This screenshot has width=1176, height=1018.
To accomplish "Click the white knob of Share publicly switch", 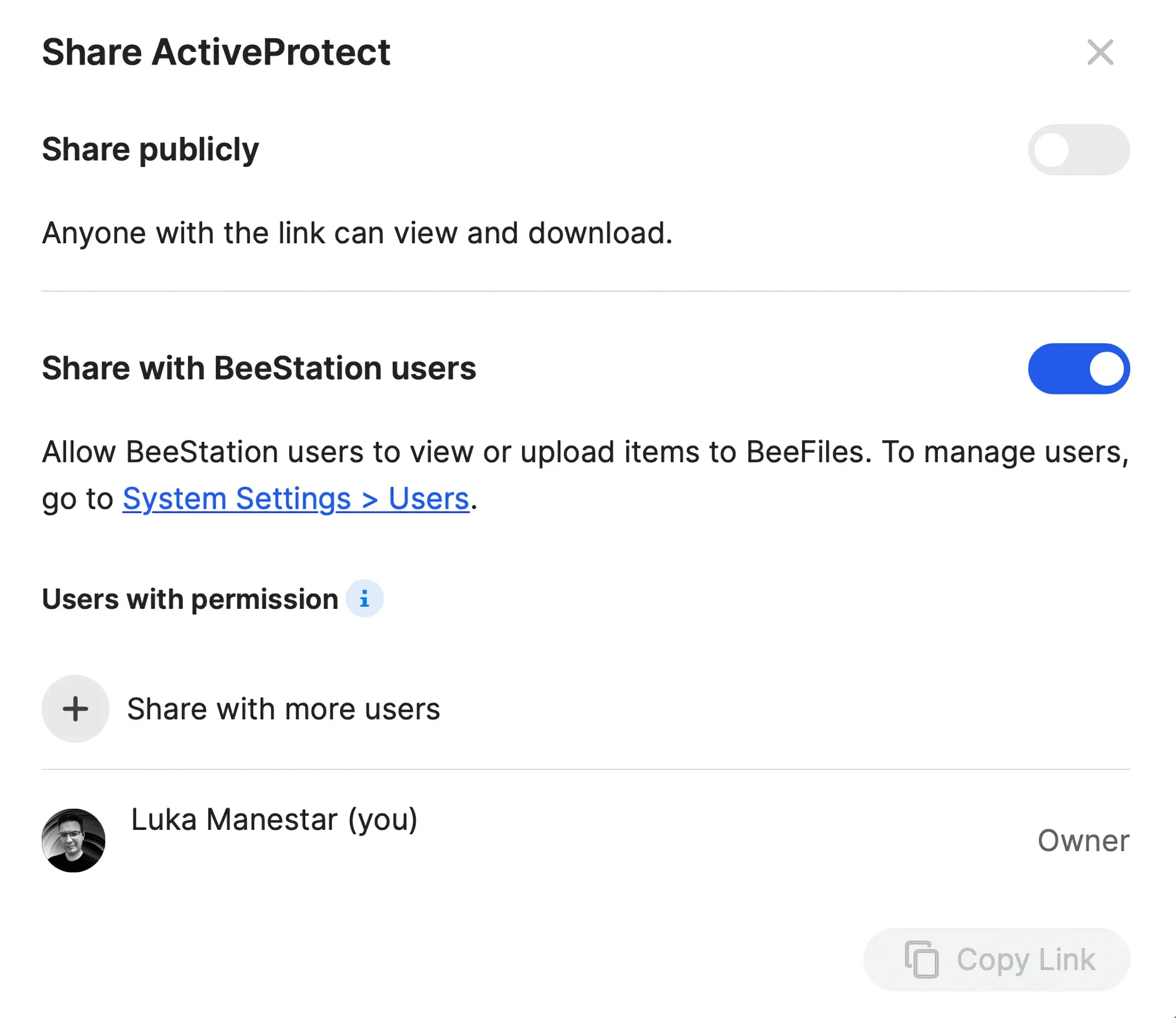I will tap(1051, 150).
